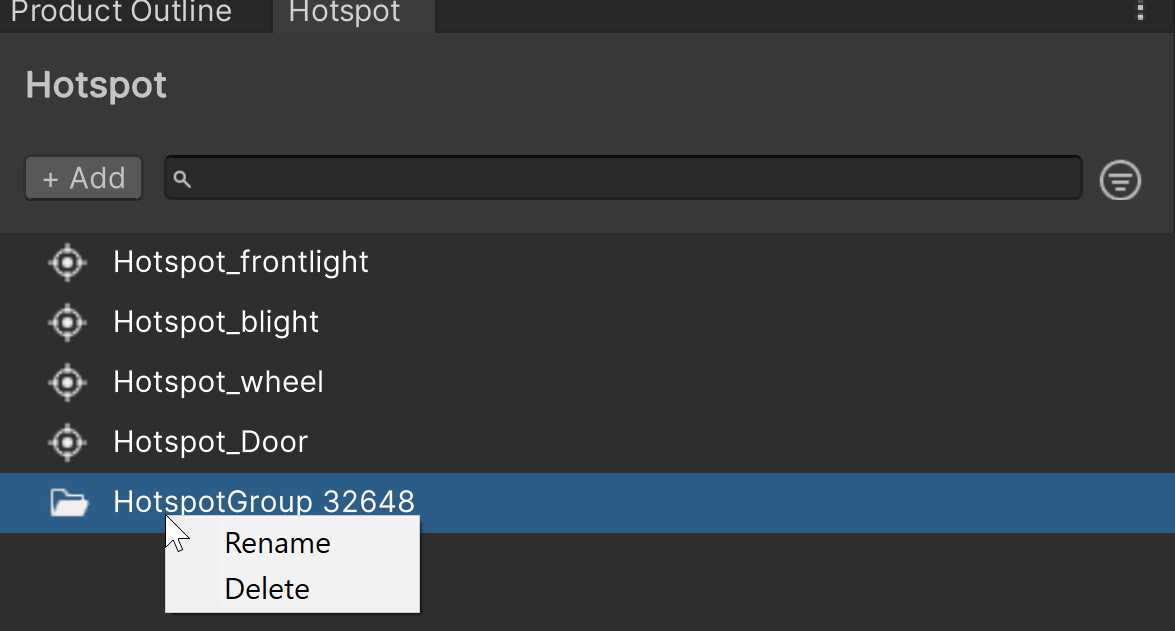This screenshot has width=1175, height=631.
Task: Select the Hotspot_blight list item
Action: [216, 322]
